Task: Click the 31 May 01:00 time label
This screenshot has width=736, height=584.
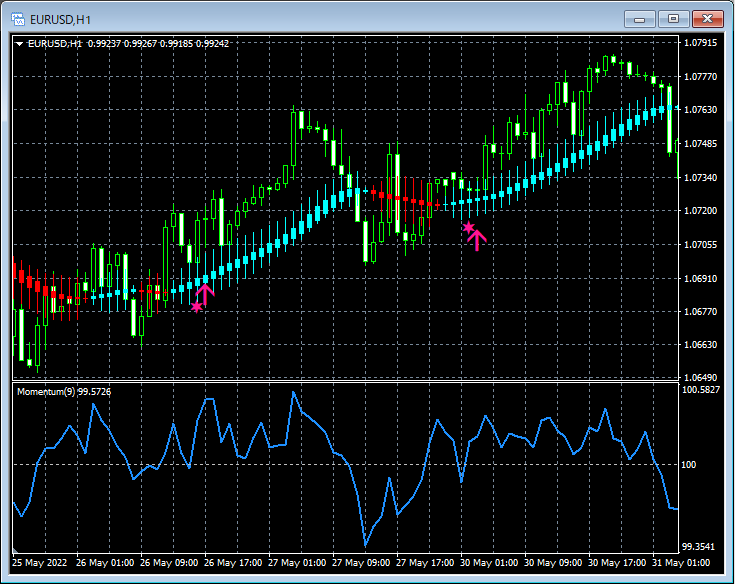Action: coord(681,562)
